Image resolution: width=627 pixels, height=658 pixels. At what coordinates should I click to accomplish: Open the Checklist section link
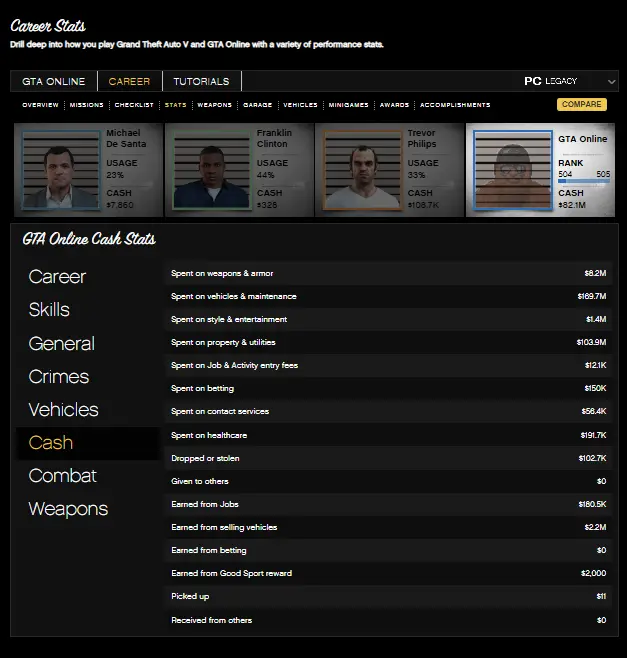coord(134,104)
